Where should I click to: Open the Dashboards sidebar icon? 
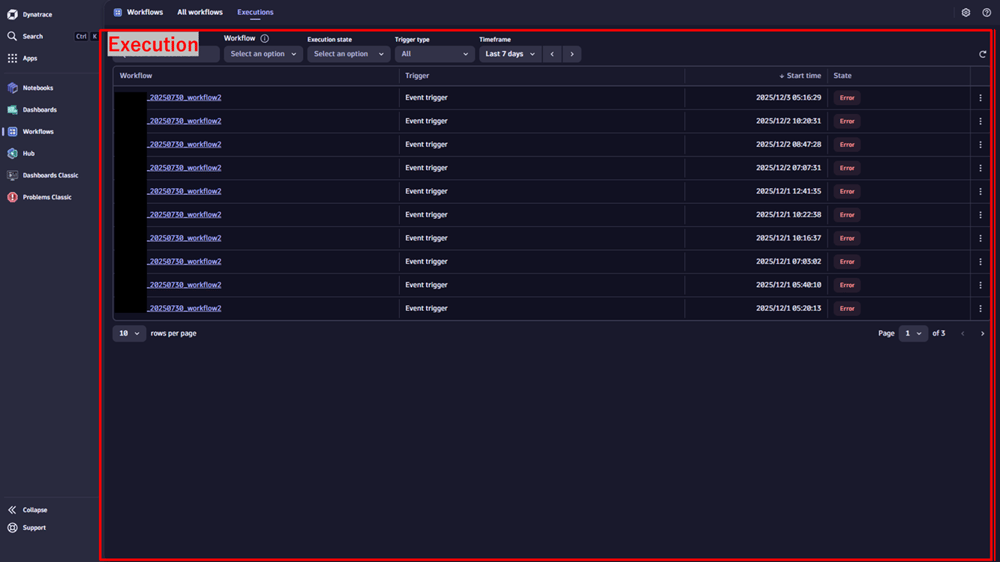click(13, 110)
